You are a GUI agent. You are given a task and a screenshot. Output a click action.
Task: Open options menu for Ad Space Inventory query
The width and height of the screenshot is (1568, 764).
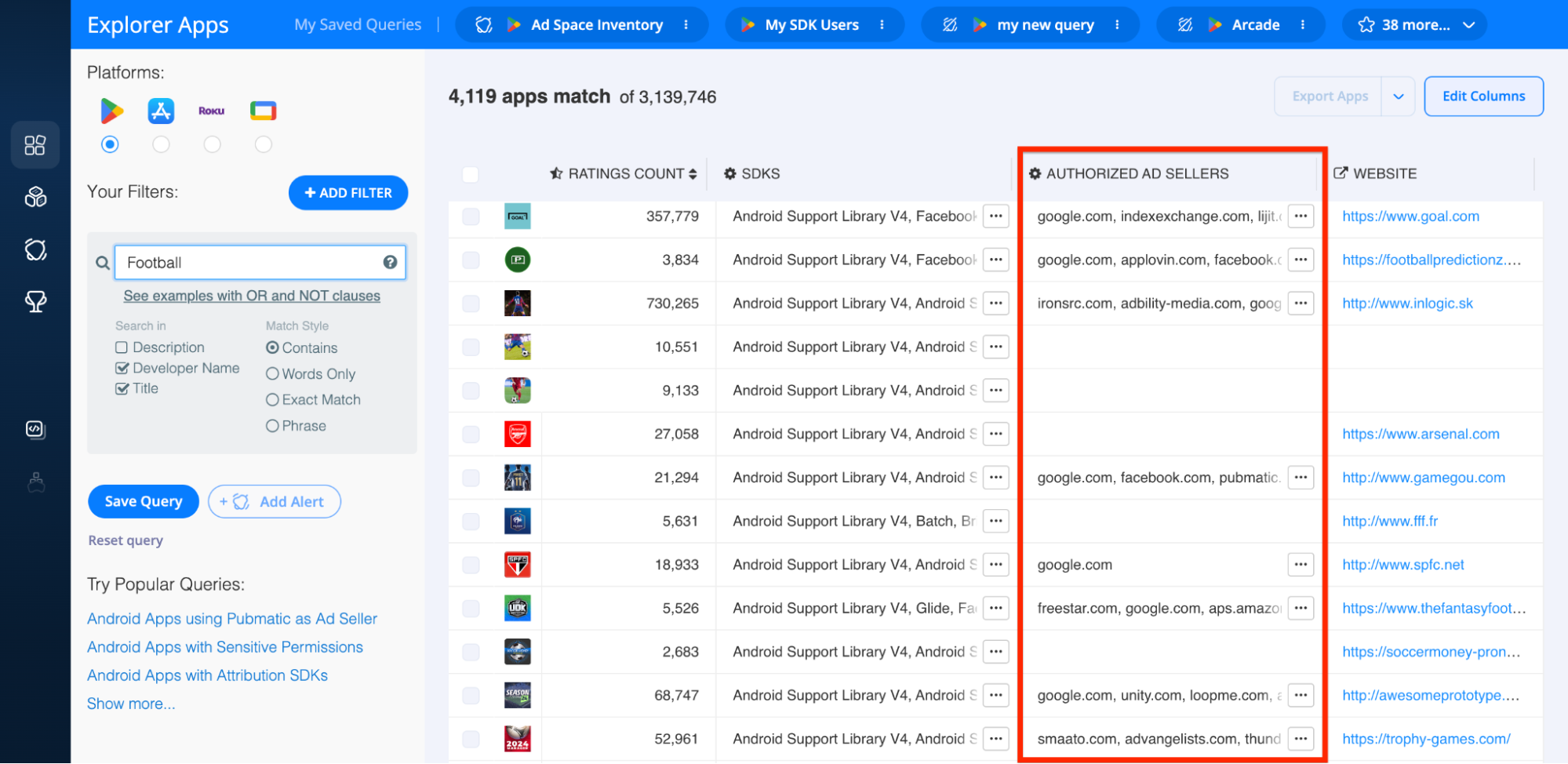(686, 25)
